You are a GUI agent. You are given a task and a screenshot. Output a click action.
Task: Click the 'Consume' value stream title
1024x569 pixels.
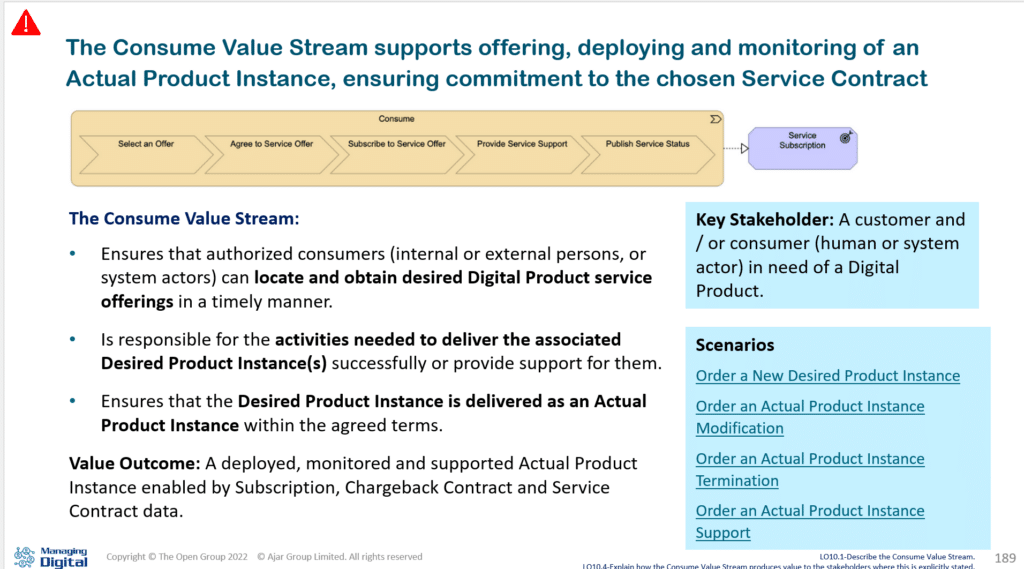396,119
